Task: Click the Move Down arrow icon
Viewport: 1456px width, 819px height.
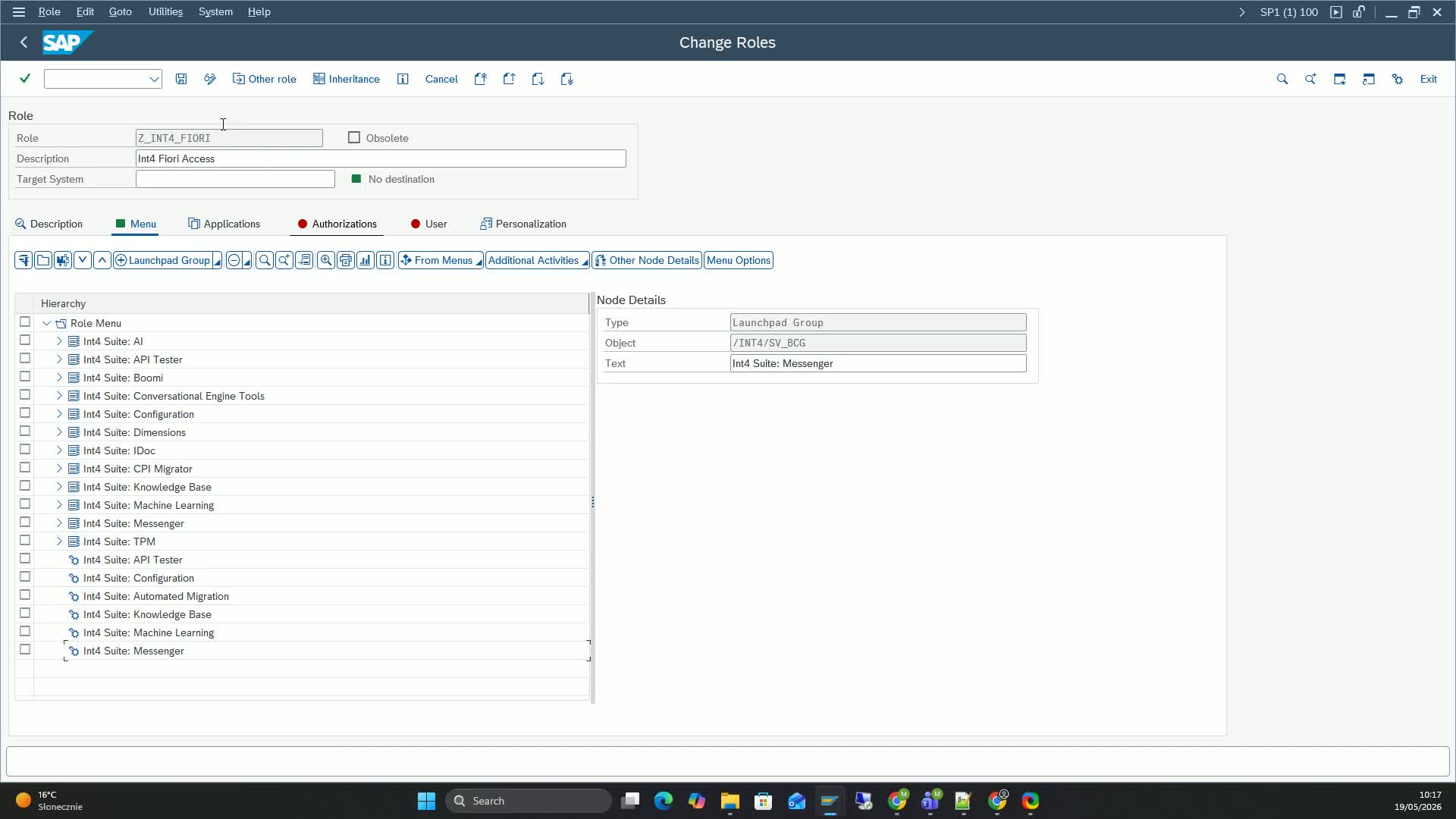Action: click(x=83, y=260)
